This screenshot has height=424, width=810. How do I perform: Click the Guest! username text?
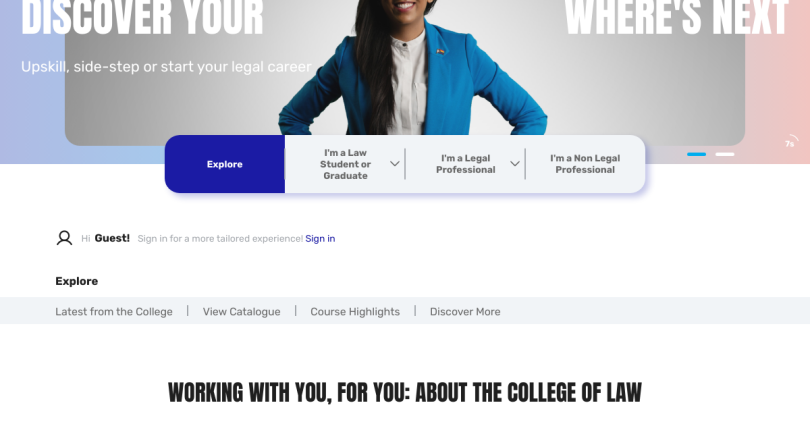pos(112,238)
